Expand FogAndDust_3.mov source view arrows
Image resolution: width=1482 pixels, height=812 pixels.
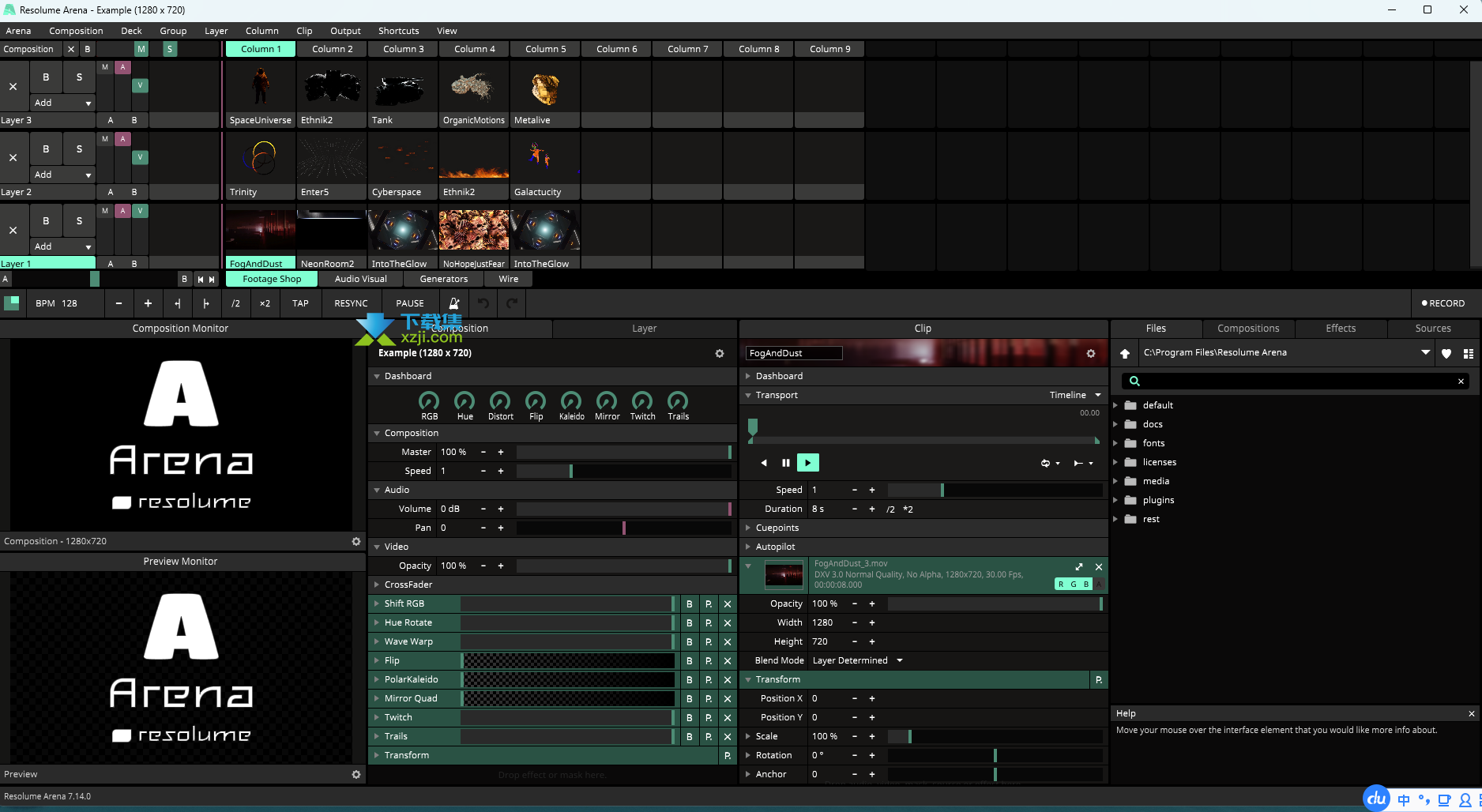point(1079,566)
